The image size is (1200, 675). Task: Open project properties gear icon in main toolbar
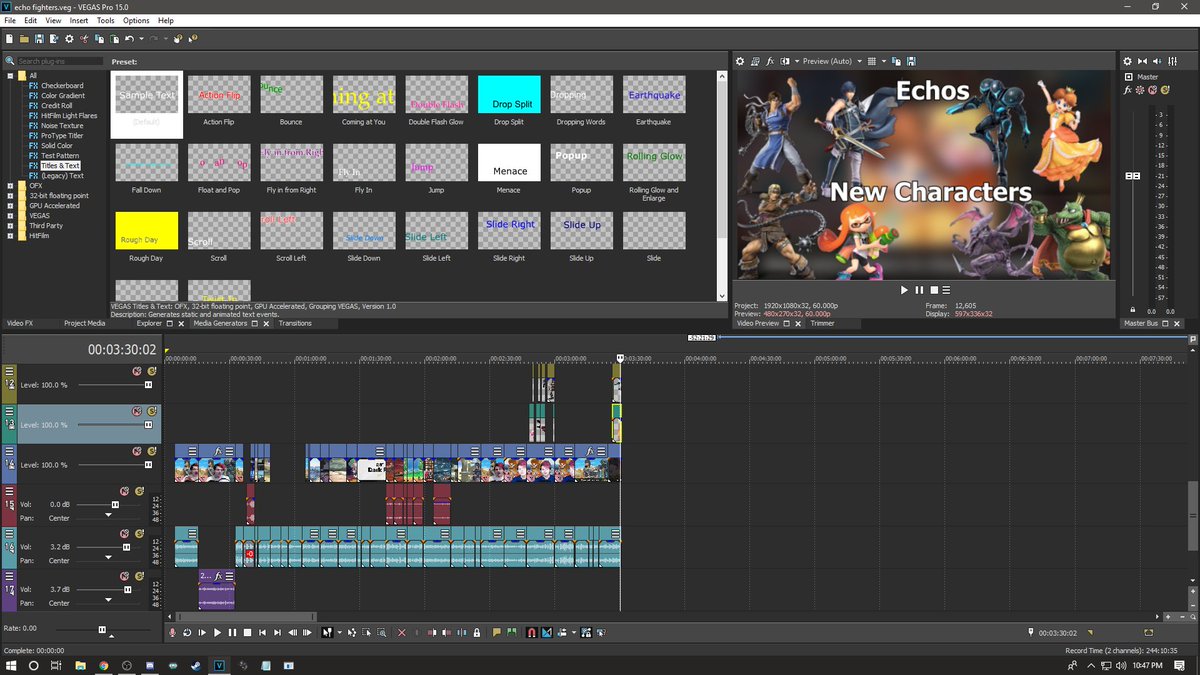click(69, 39)
